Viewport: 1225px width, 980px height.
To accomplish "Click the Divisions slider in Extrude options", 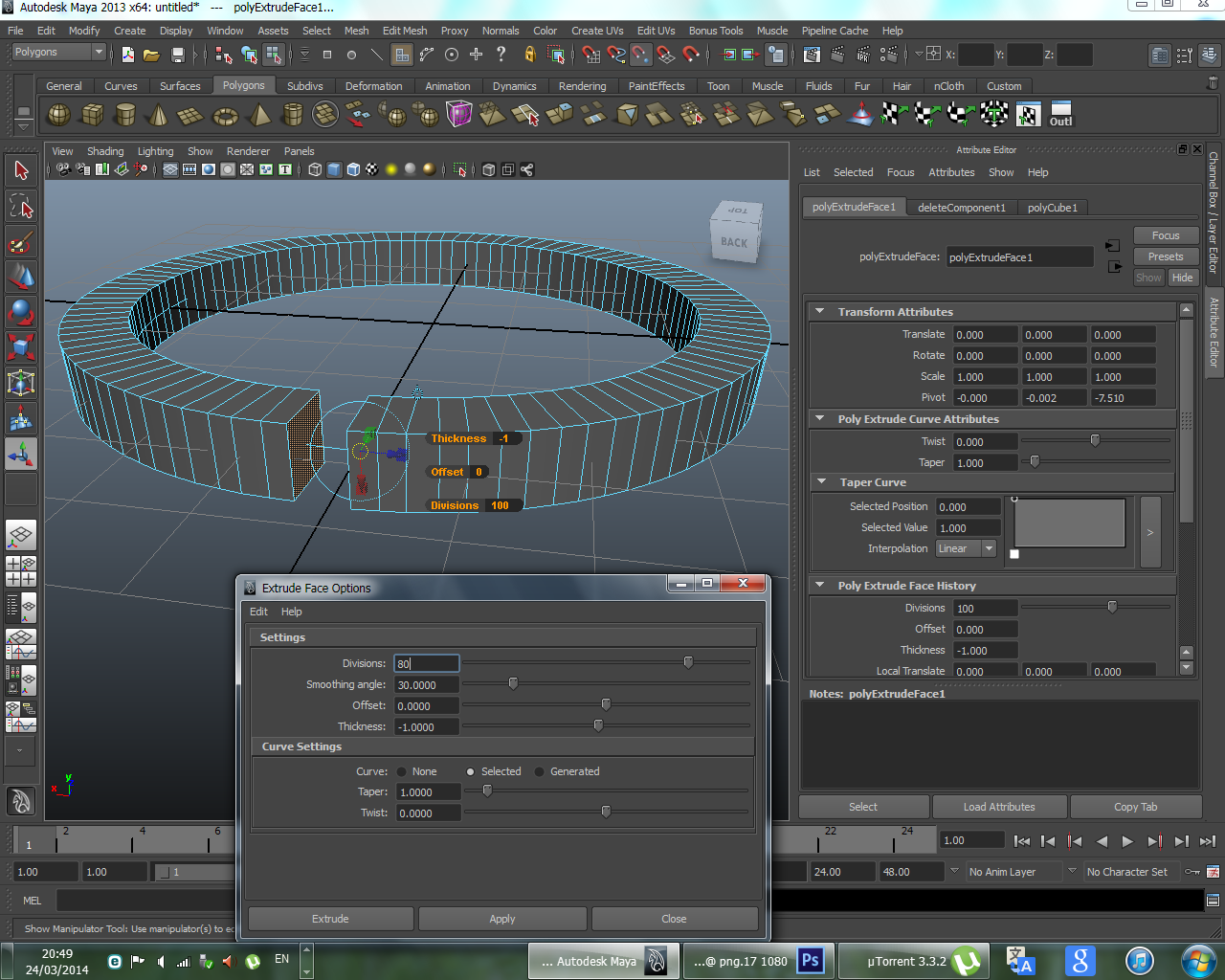I will coord(688,662).
